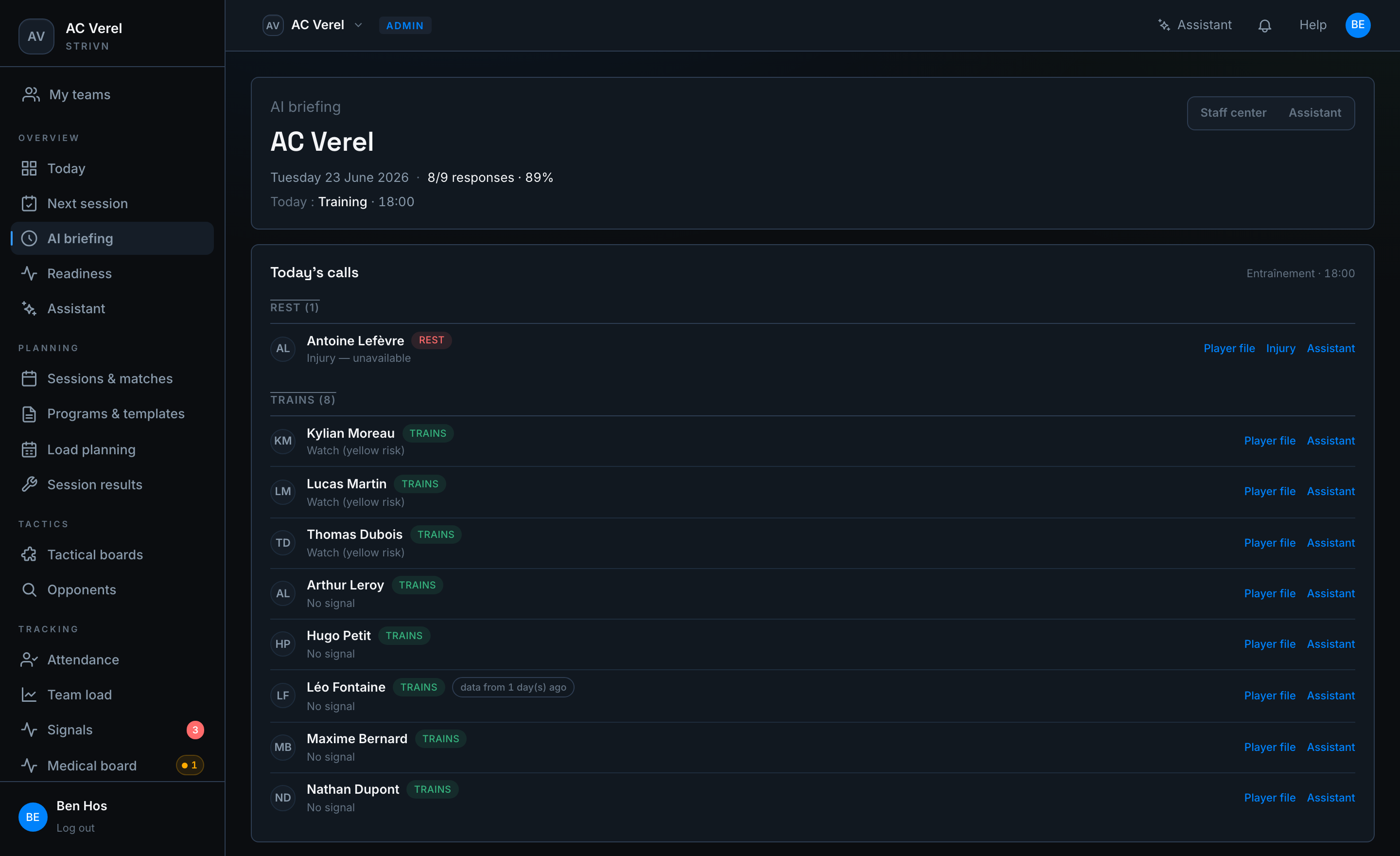
Task: Open Help in top bar
Action: [x=1312, y=25]
